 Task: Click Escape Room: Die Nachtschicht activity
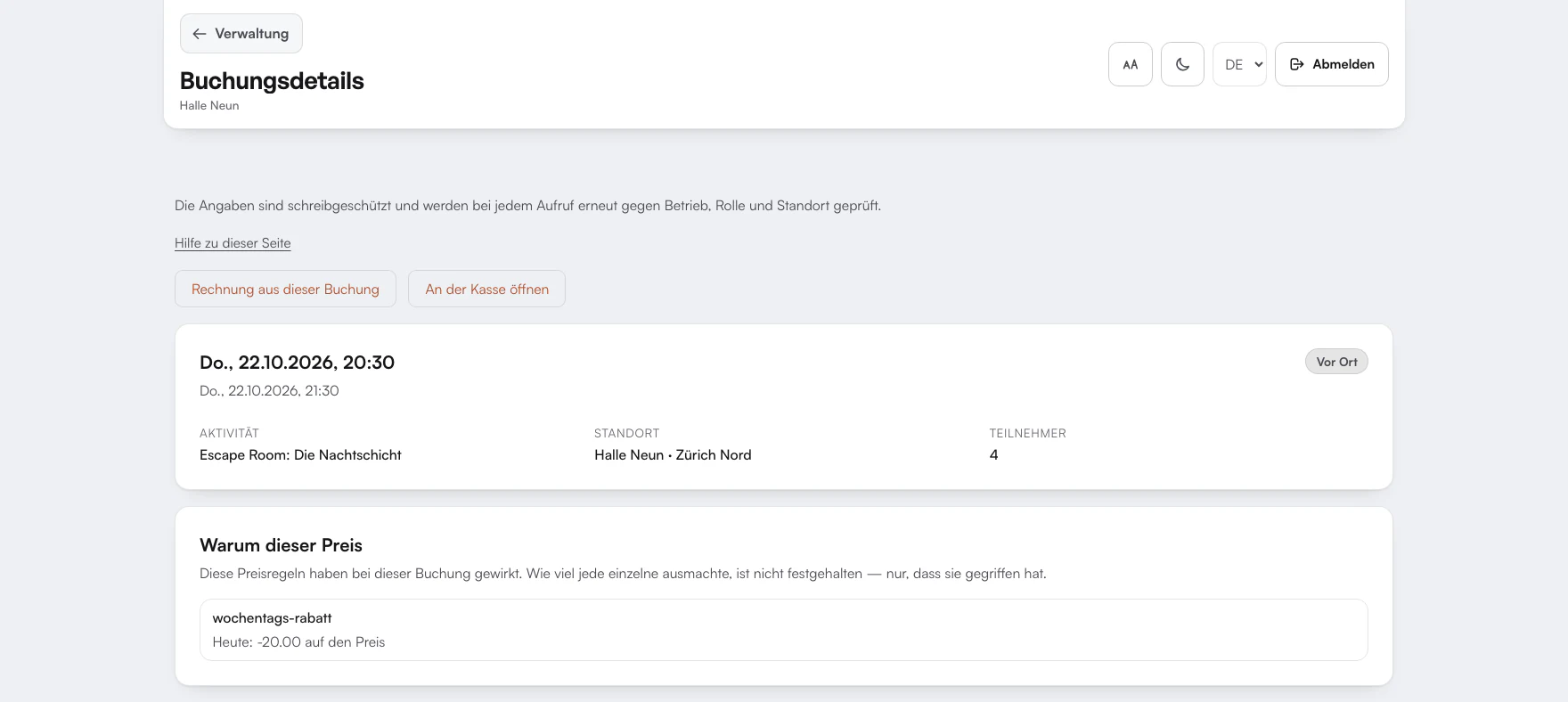pos(300,454)
